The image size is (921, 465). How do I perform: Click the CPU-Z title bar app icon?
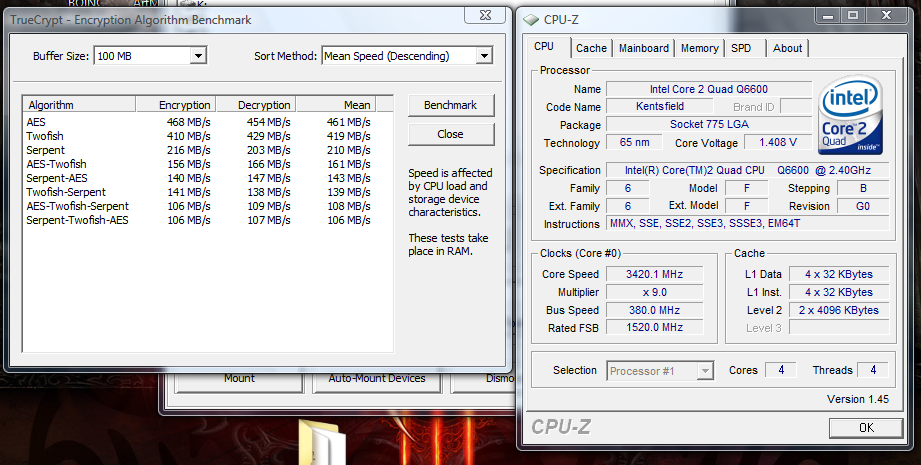(x=531, y=20)
